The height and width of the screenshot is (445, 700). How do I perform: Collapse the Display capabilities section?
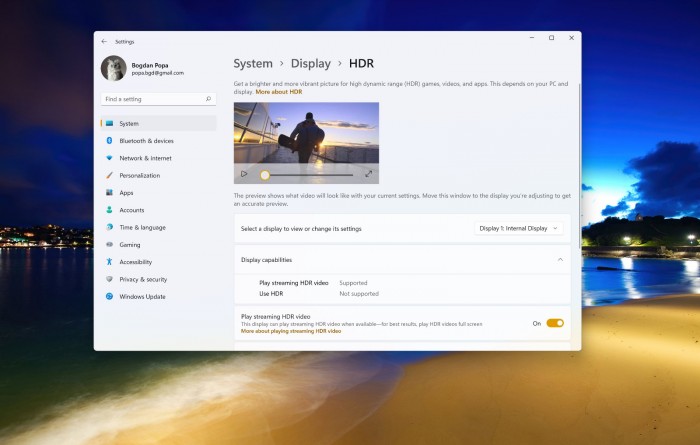560,259
